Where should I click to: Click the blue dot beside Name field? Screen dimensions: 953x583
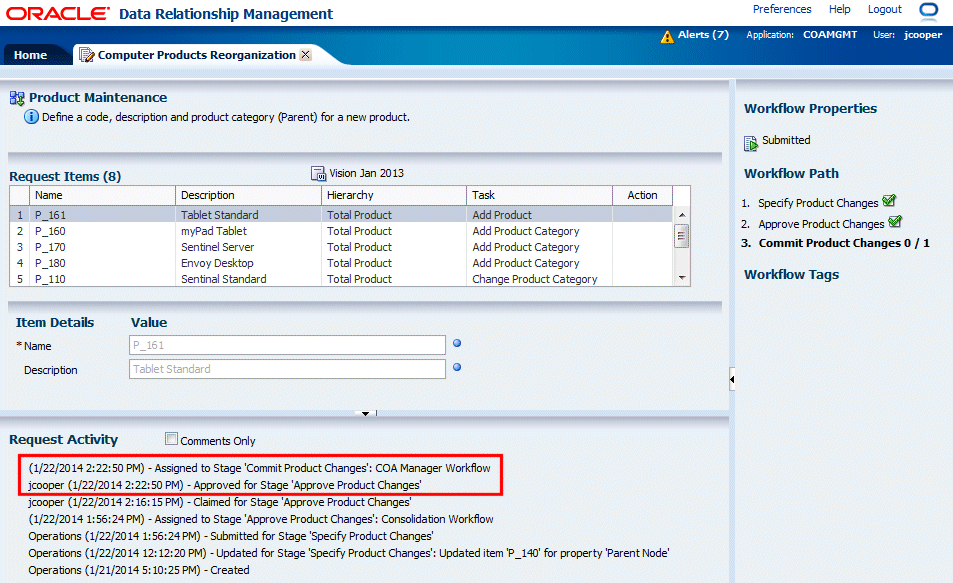pos(457,344)
